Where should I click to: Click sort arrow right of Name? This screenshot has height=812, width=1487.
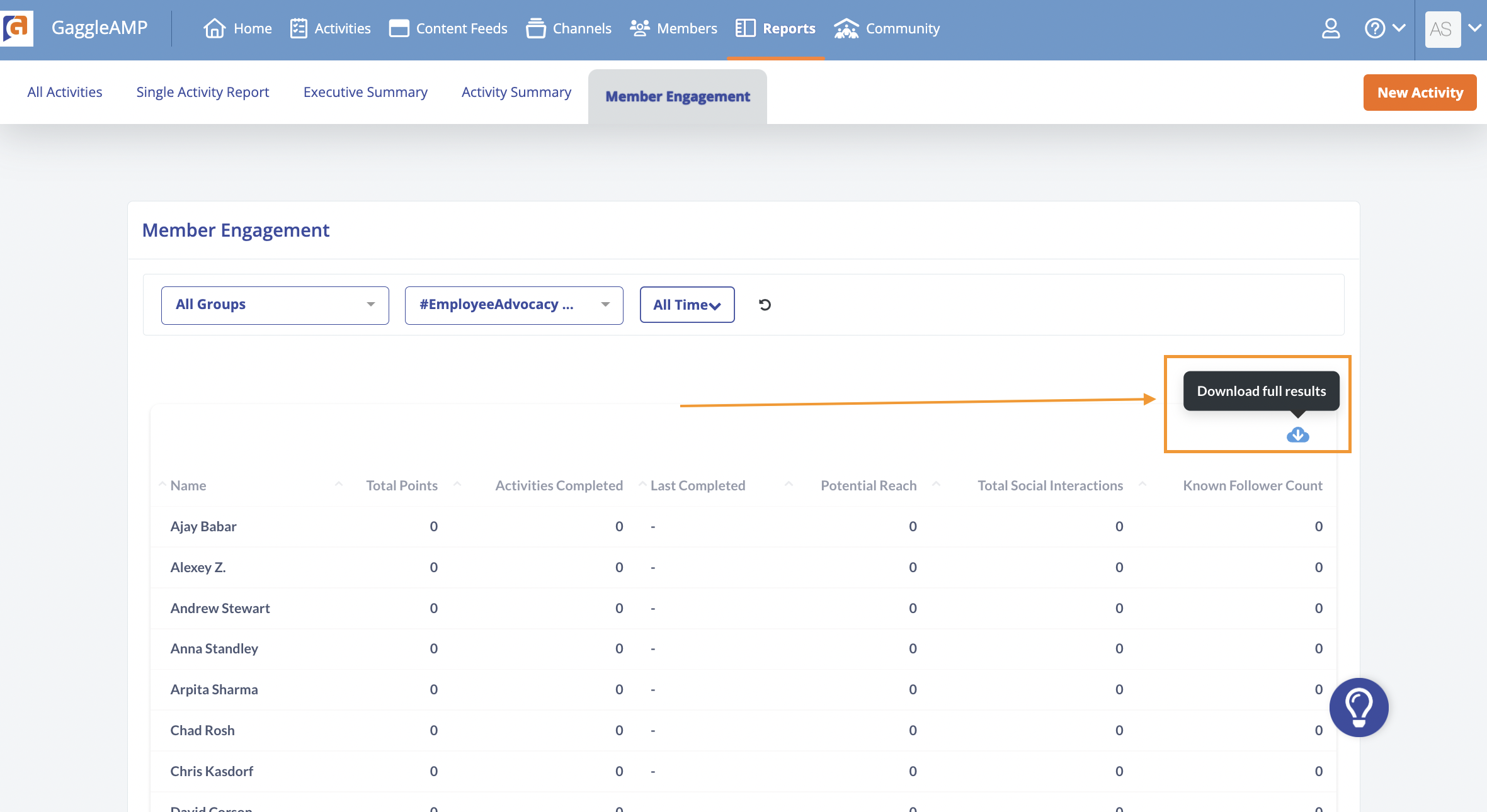point(339,483)
